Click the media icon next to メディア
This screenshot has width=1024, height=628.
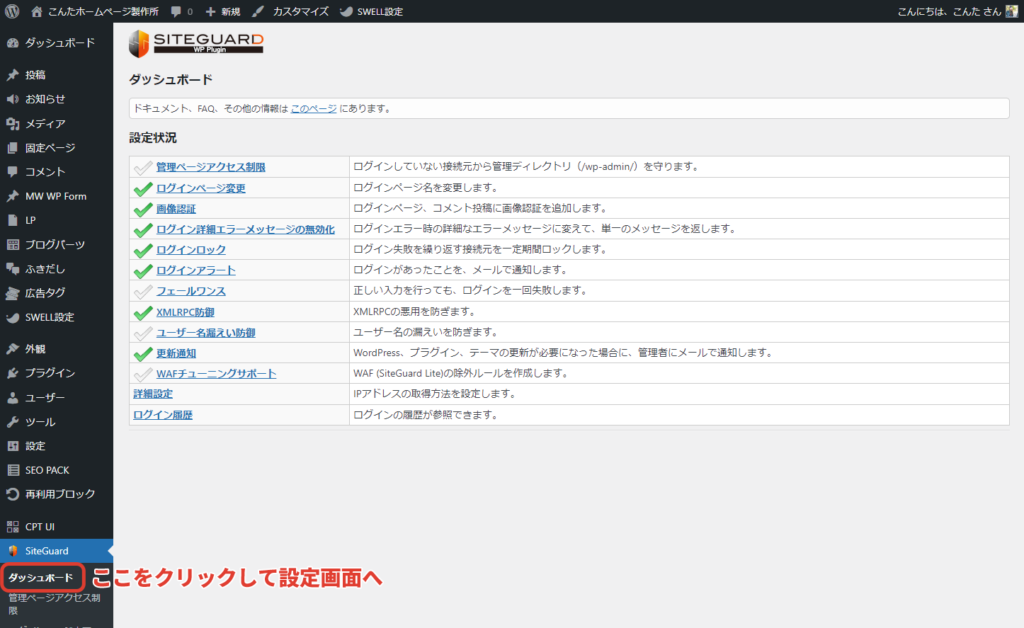(12, 123)
